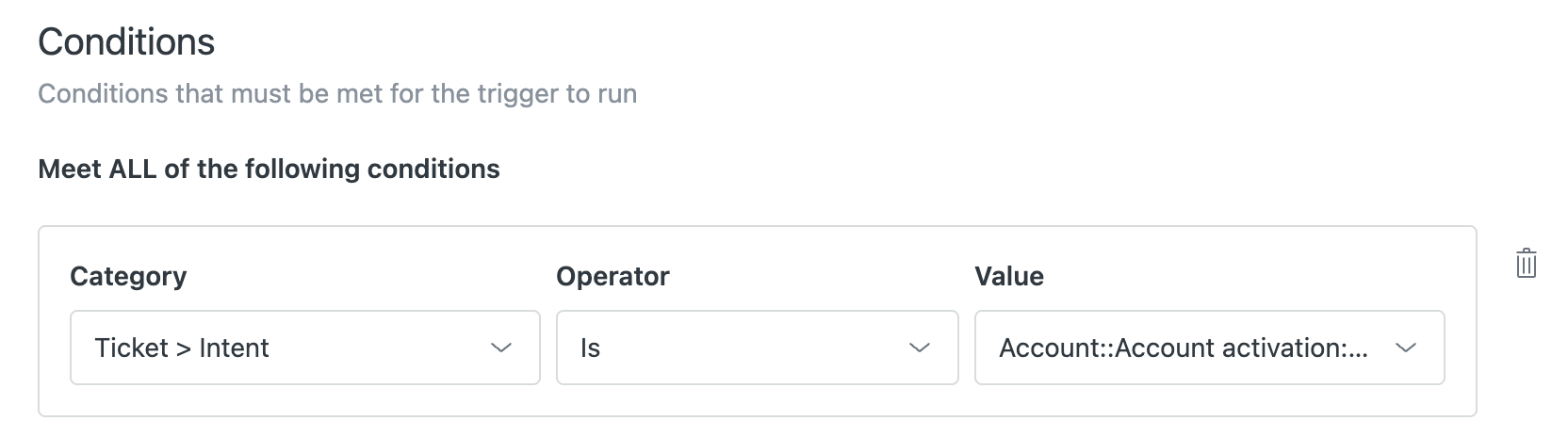This screenshot has width=1568, height=437.
Task: Click the chevron in the Value field
Action: click(x=1406, y=348)
